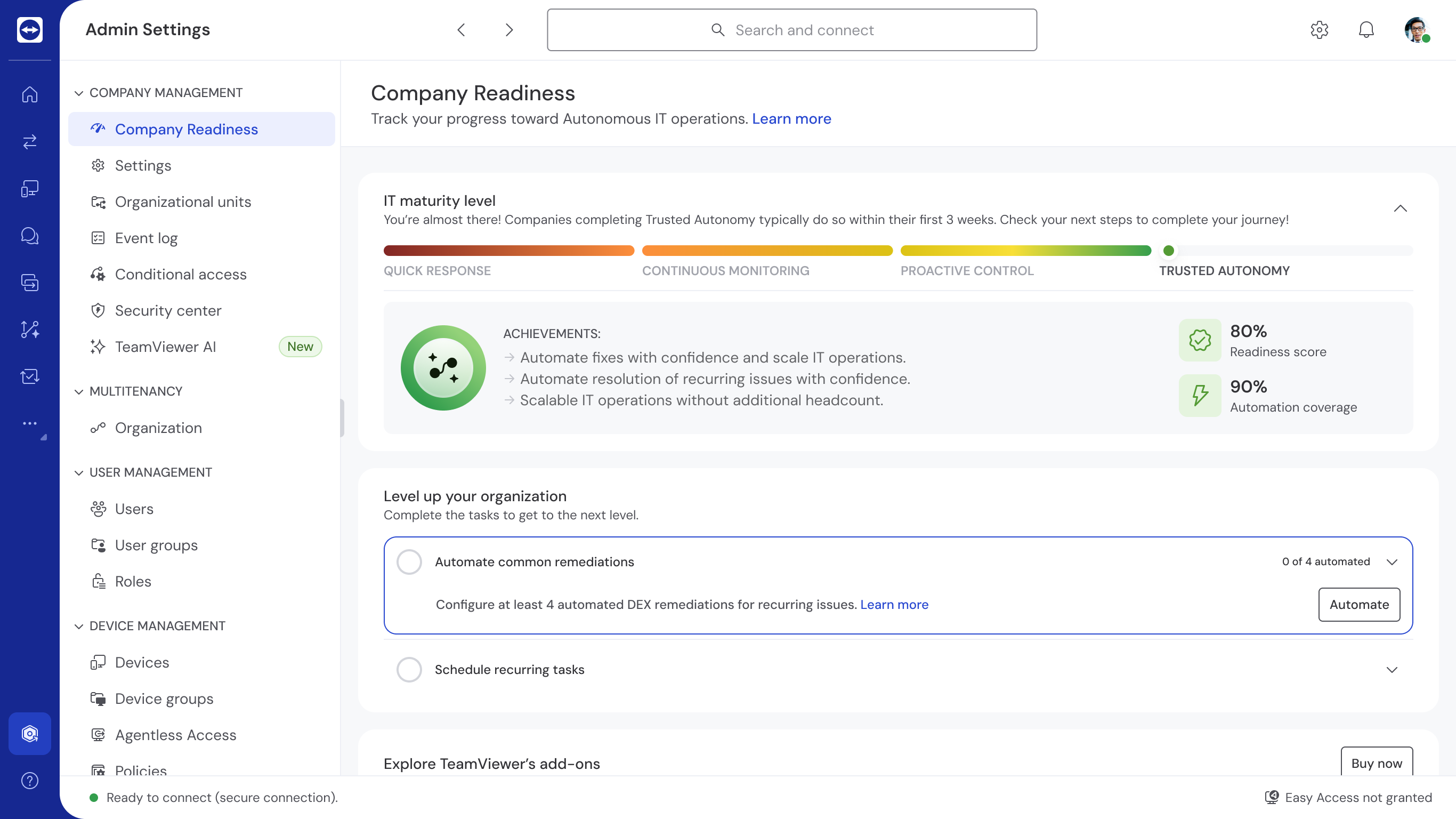
Task: Open the settings gear in top bar
Action: (x=1319, y=29)
